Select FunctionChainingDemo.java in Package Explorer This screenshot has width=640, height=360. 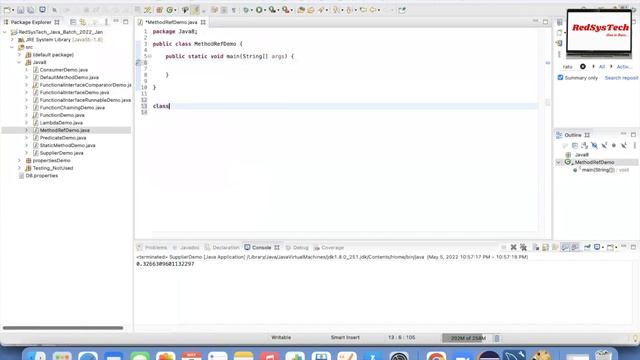[72, 108]
